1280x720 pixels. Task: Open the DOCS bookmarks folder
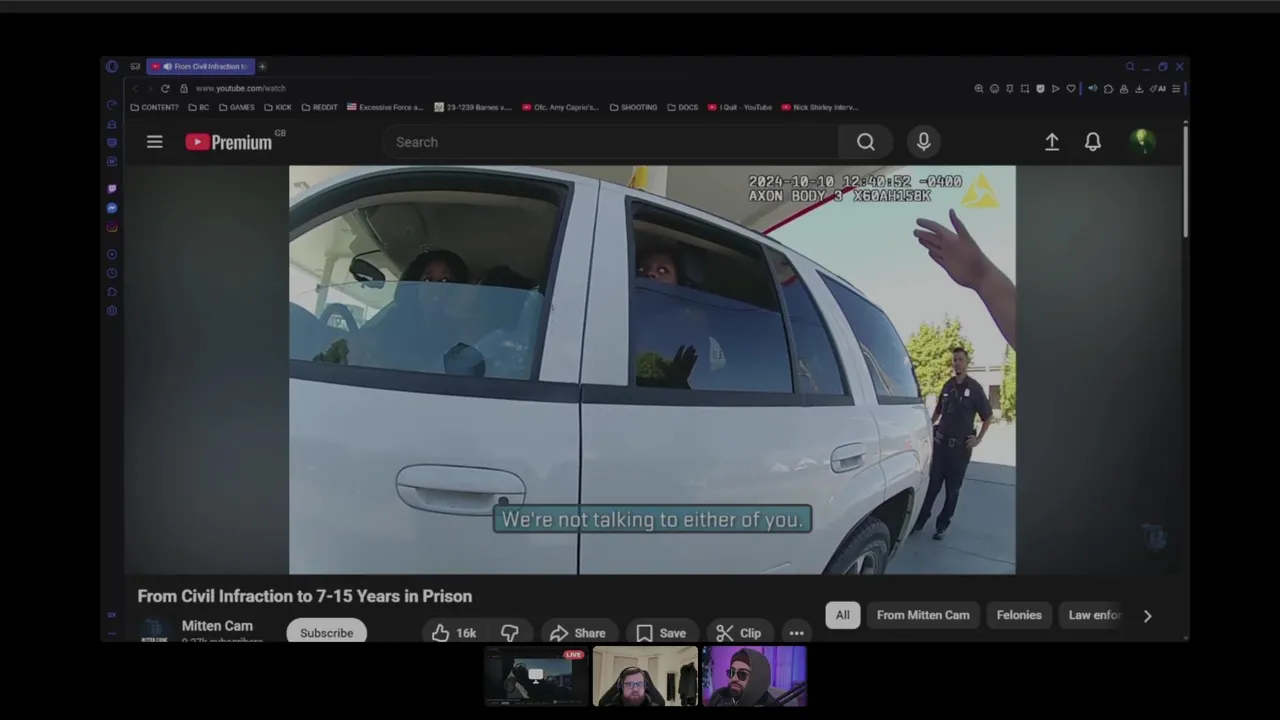683,107
